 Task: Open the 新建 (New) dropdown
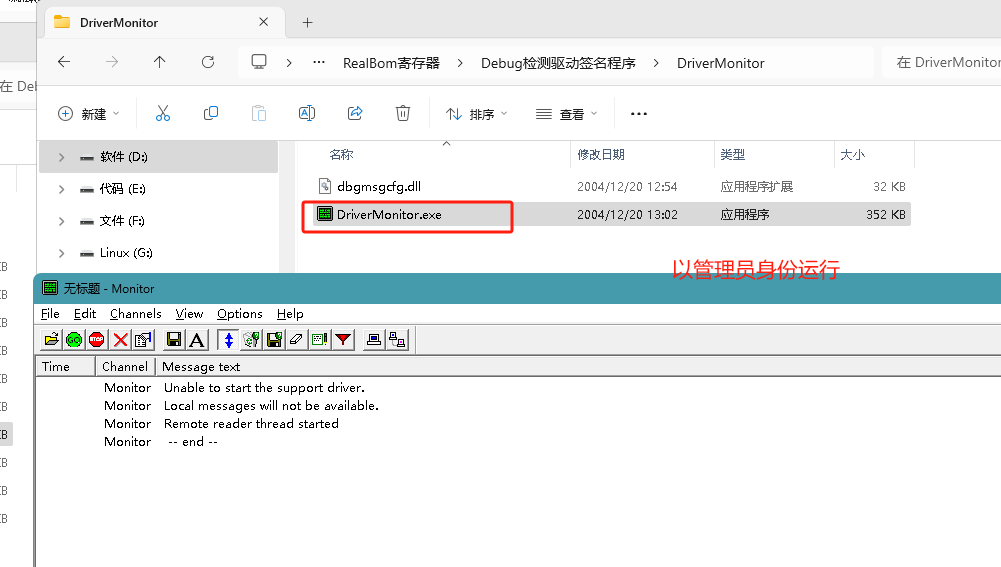tap(89, 114)
